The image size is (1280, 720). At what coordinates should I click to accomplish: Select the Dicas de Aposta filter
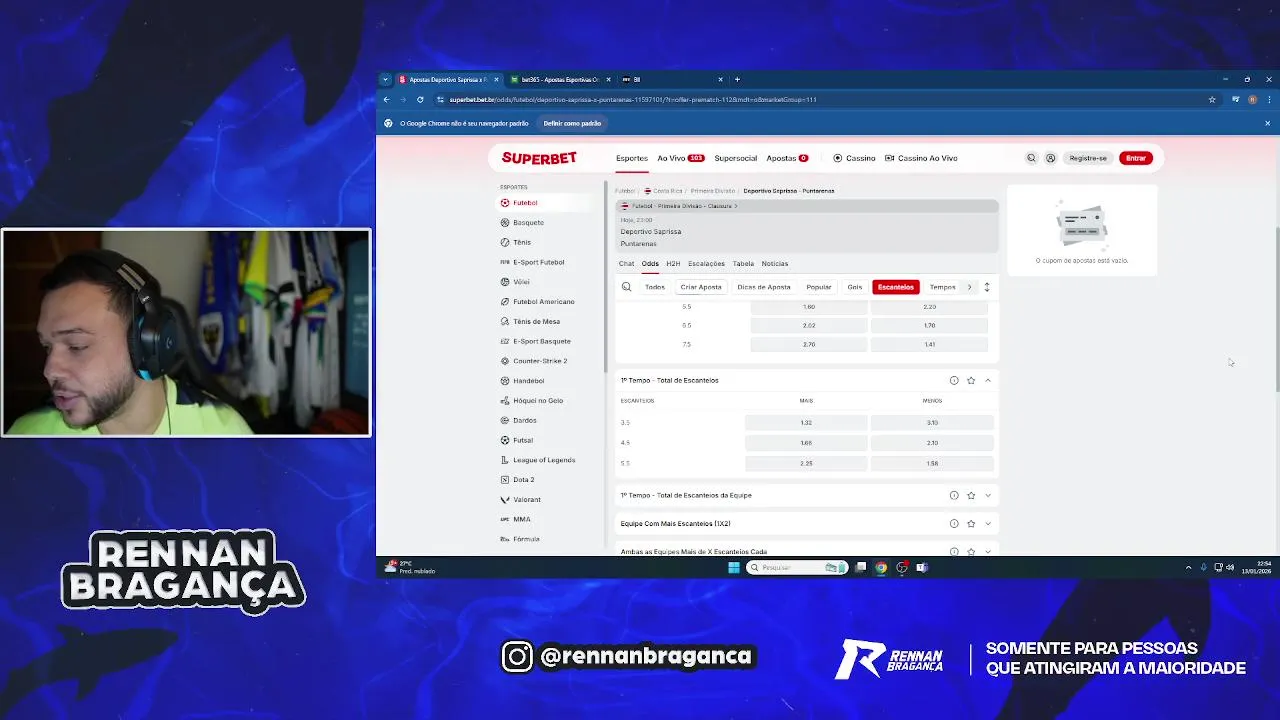point(764,287)
